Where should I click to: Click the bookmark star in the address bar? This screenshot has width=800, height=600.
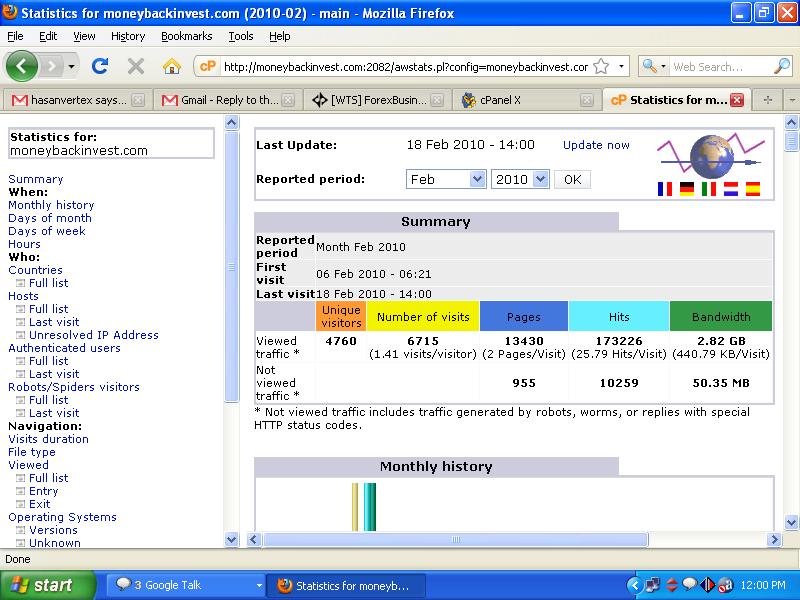tap(601, 67)
